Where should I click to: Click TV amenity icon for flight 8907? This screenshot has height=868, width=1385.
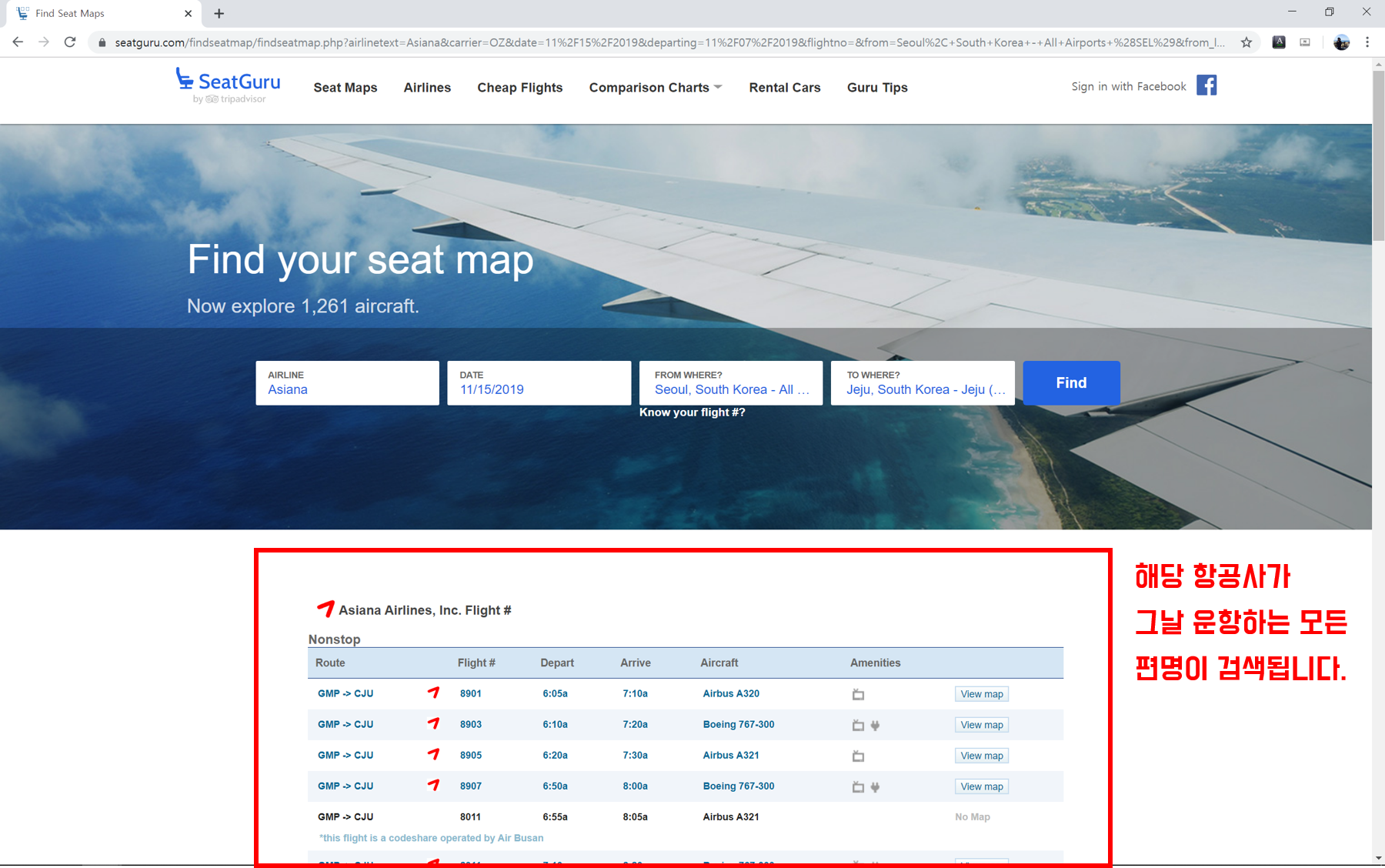[x=859, y=786]
